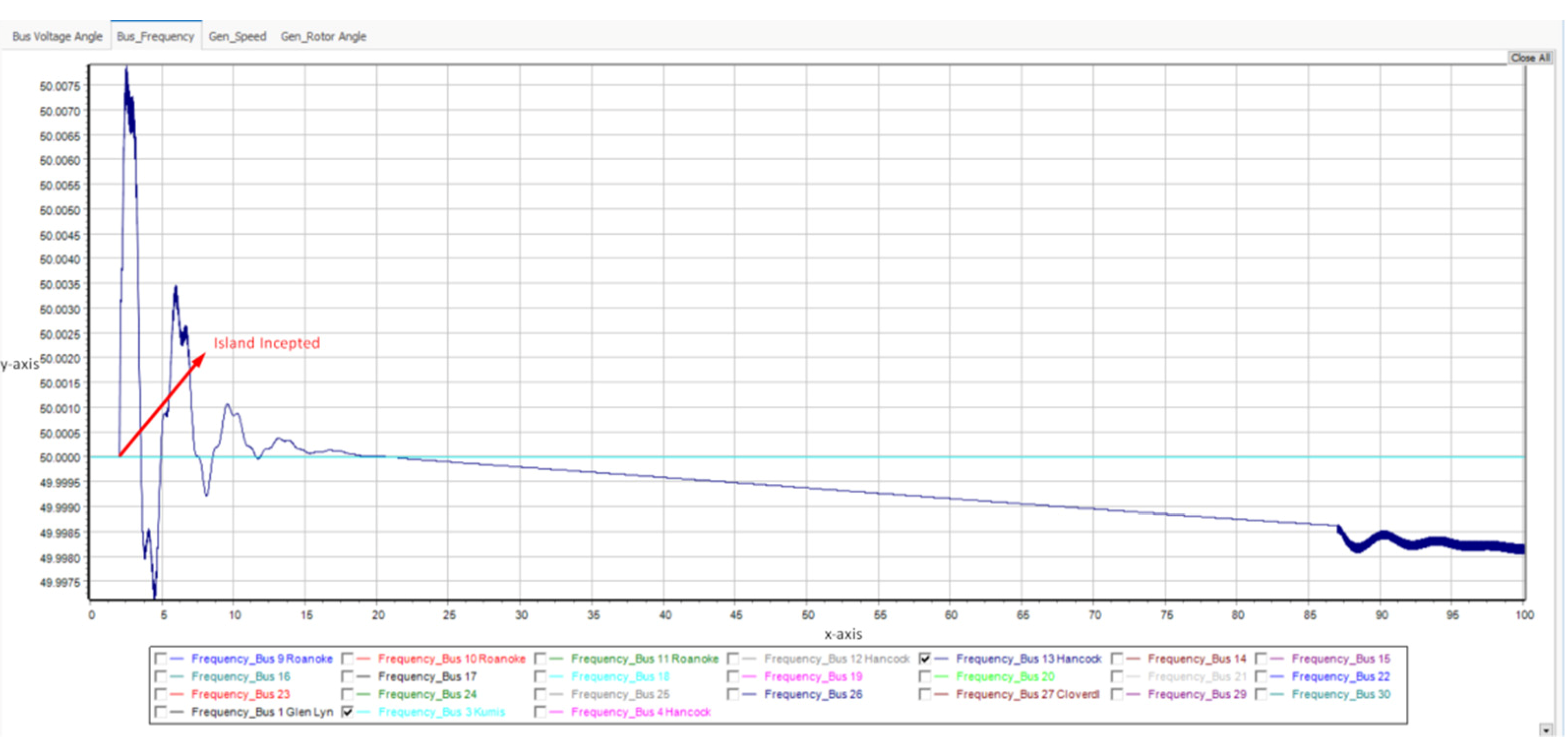Screen dimensions: 1568x749
Task: Click the Island Incepted annotation text
Action: pos(267,343)
